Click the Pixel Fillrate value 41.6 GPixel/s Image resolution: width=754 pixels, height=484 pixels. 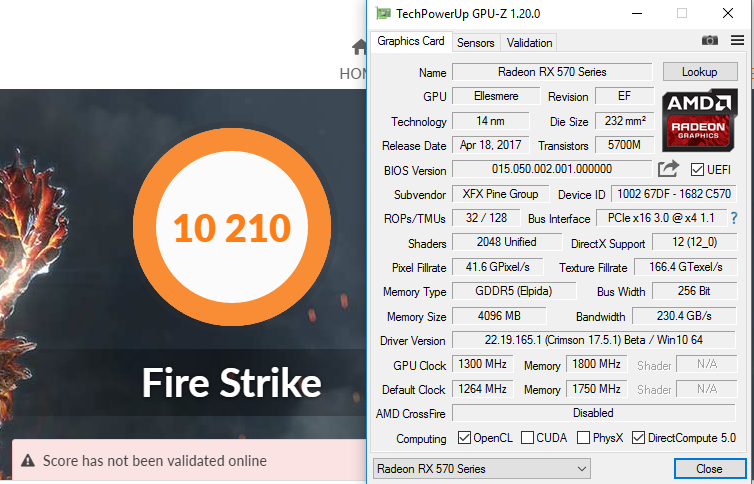tap(498, 267)
